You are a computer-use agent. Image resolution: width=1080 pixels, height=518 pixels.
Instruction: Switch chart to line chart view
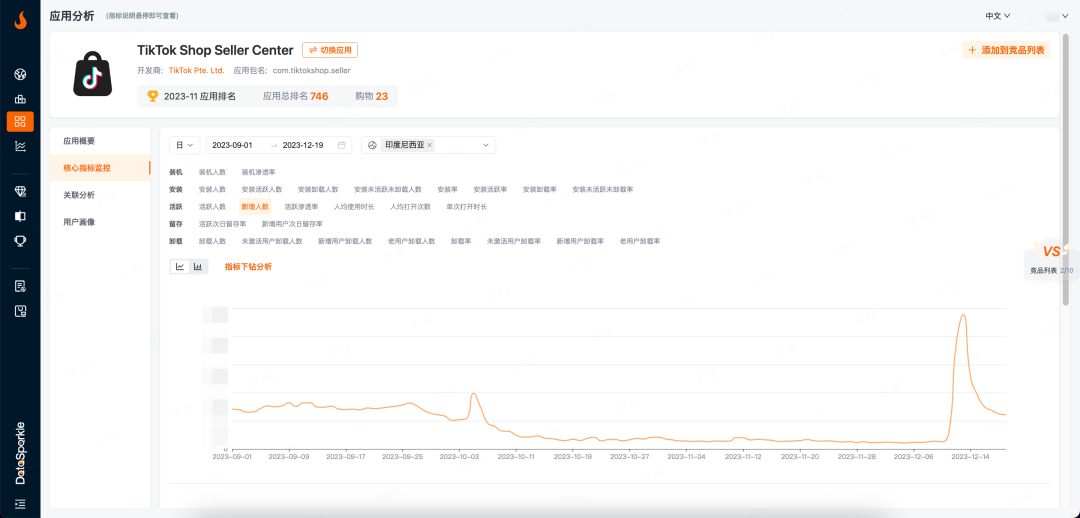coord(180,267)
